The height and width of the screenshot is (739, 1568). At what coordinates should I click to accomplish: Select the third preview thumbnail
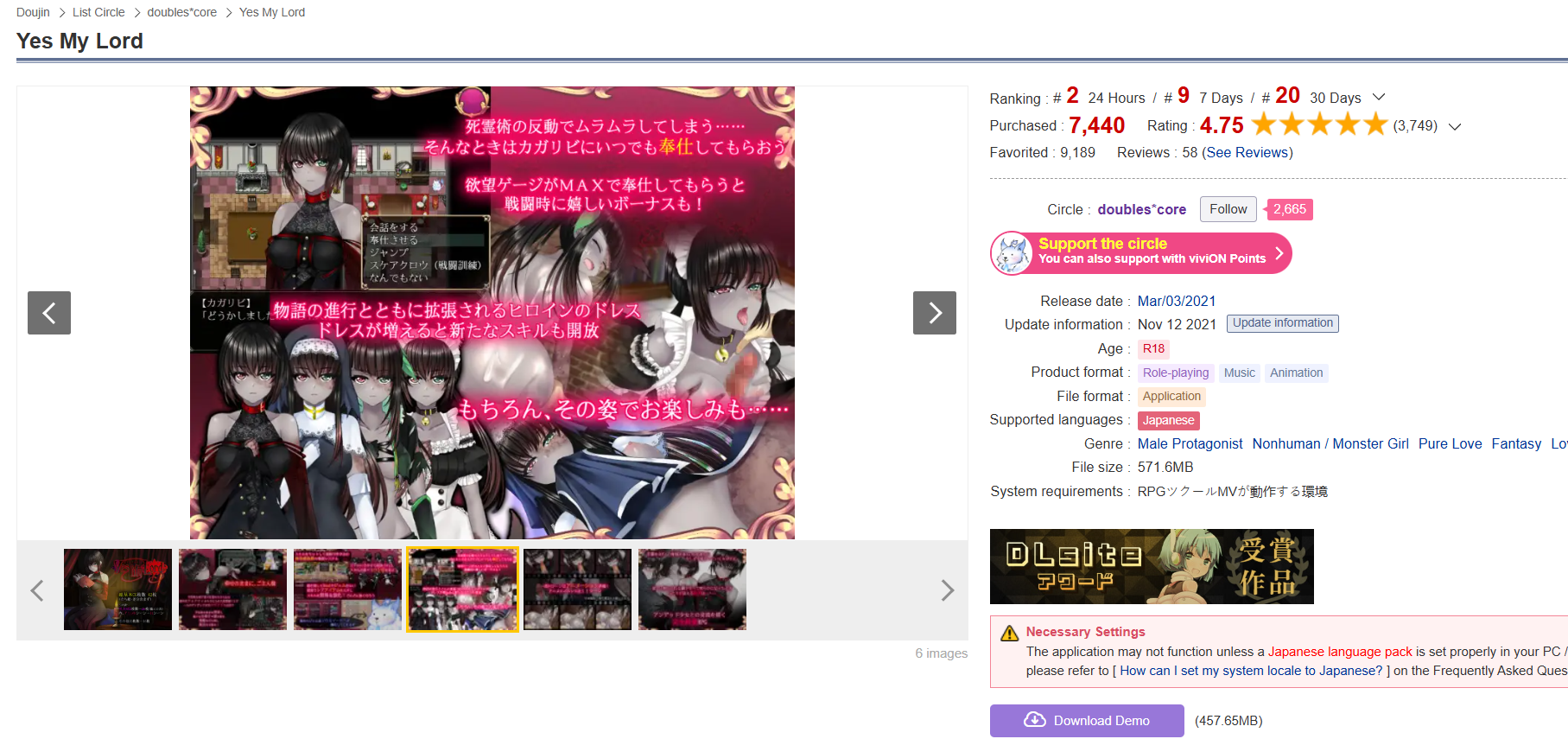pyautogui.click(x=347, y=589)
